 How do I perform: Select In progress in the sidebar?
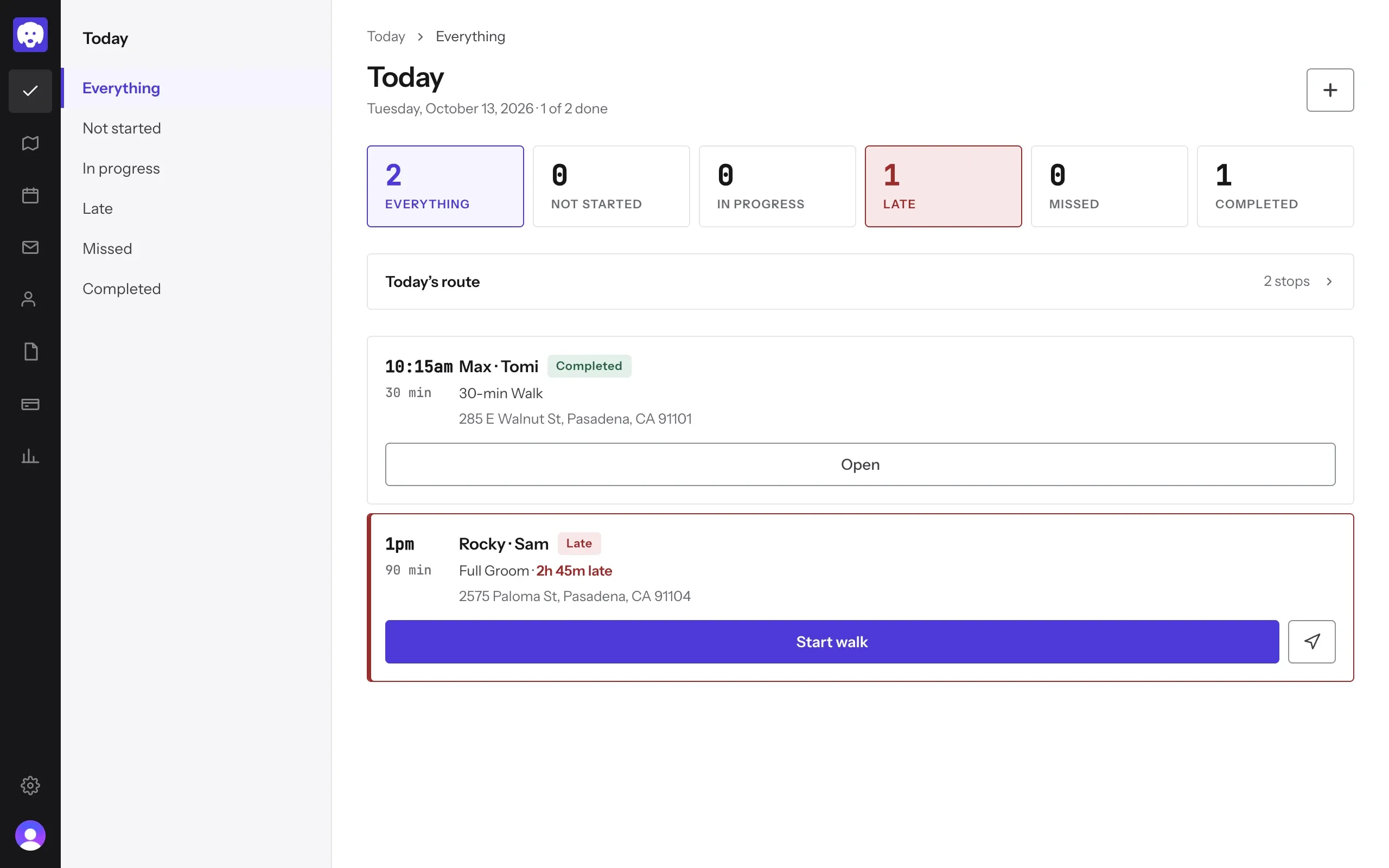[196, 168]
